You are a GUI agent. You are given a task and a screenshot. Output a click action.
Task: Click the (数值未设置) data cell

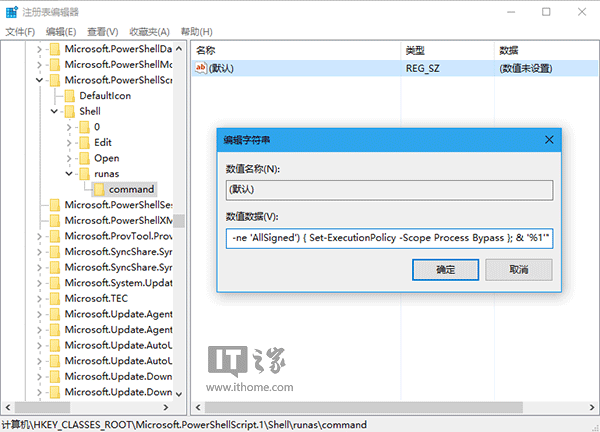525,68
